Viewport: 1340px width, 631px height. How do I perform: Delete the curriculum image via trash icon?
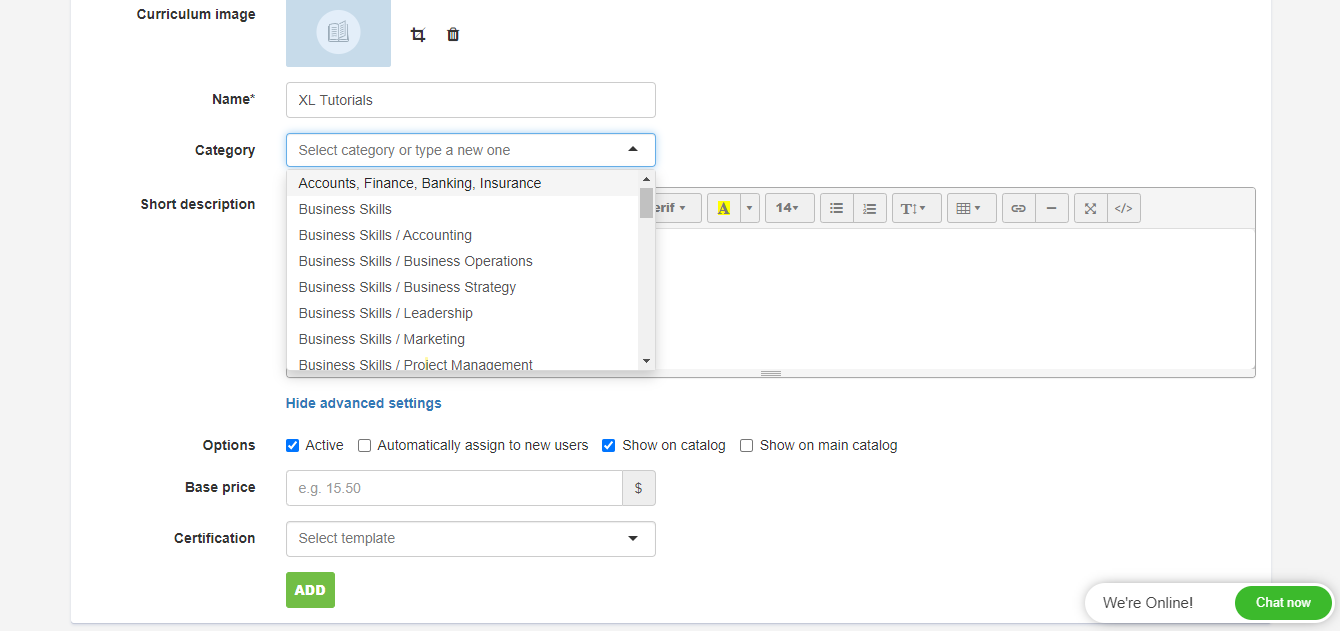[x=453, y=35]
